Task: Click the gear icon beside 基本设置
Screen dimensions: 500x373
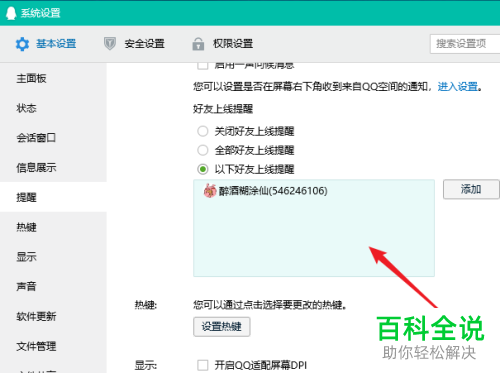Action: pyautogui.click(x=22, y=44)
